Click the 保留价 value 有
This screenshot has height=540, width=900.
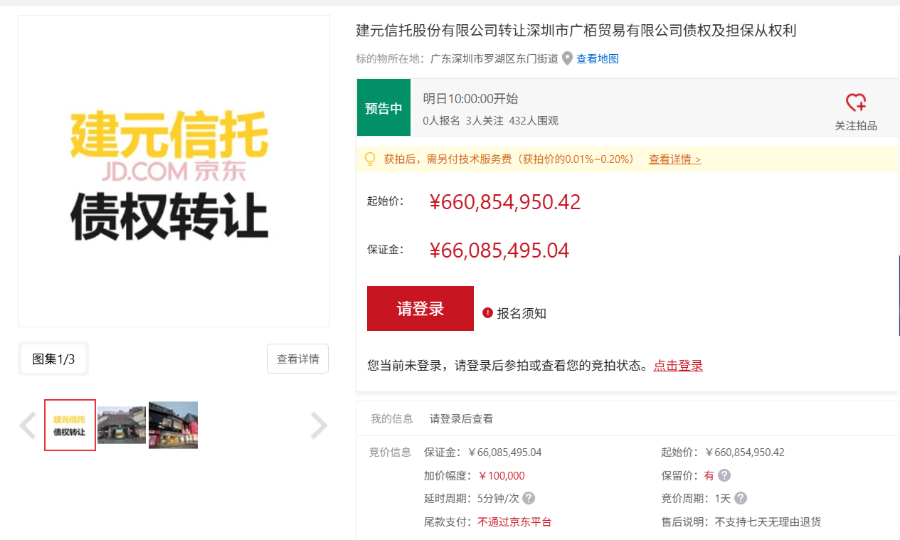pyautogui.click(x=709, y=475)
